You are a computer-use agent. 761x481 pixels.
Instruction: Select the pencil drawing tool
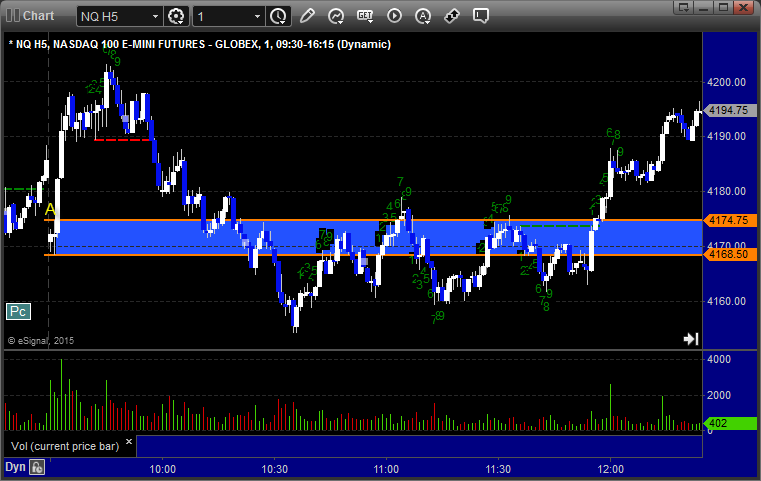pos(307,16)
